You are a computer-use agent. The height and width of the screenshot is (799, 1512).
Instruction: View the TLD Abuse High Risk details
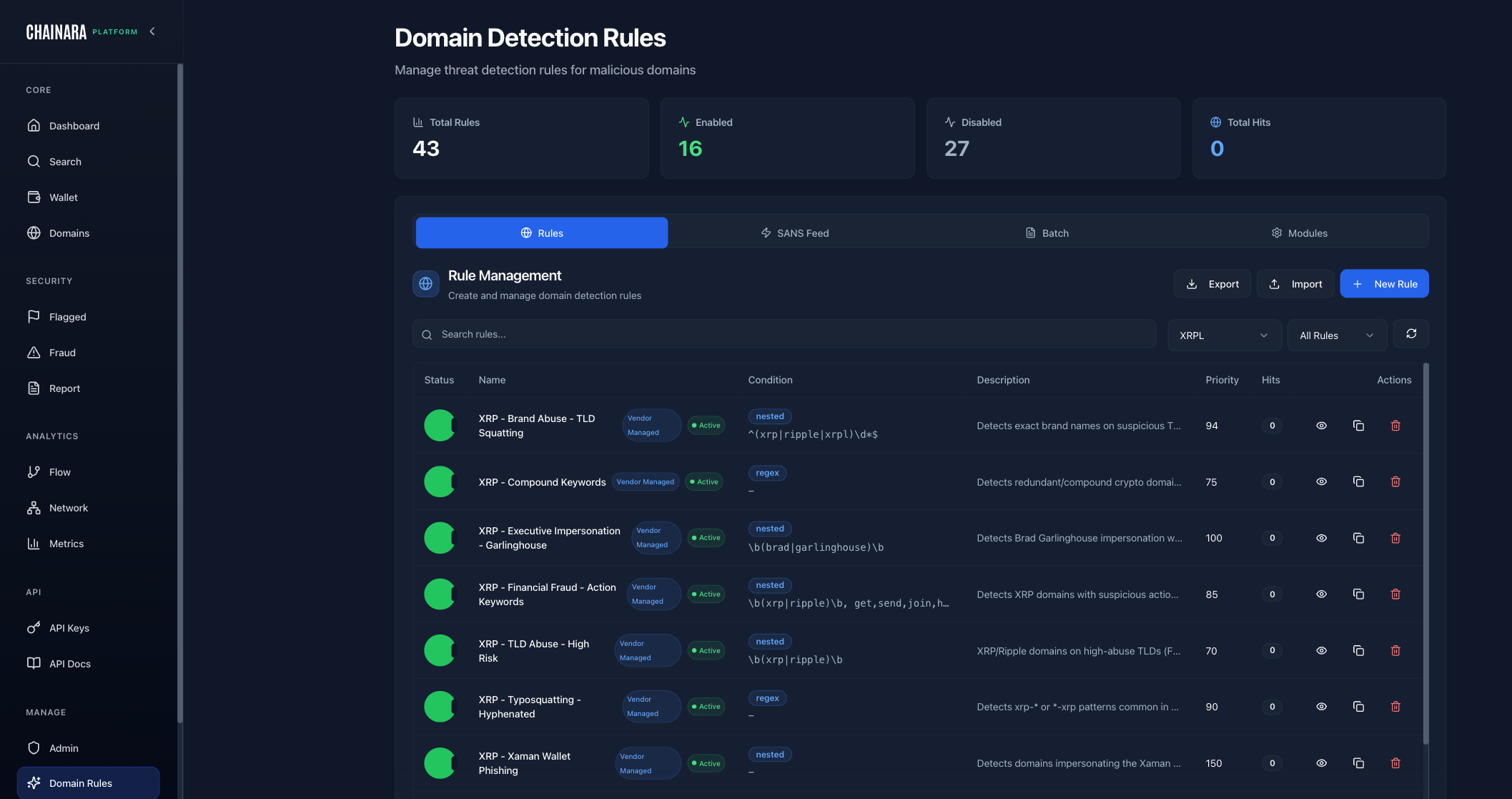[x=1321, y=651]
